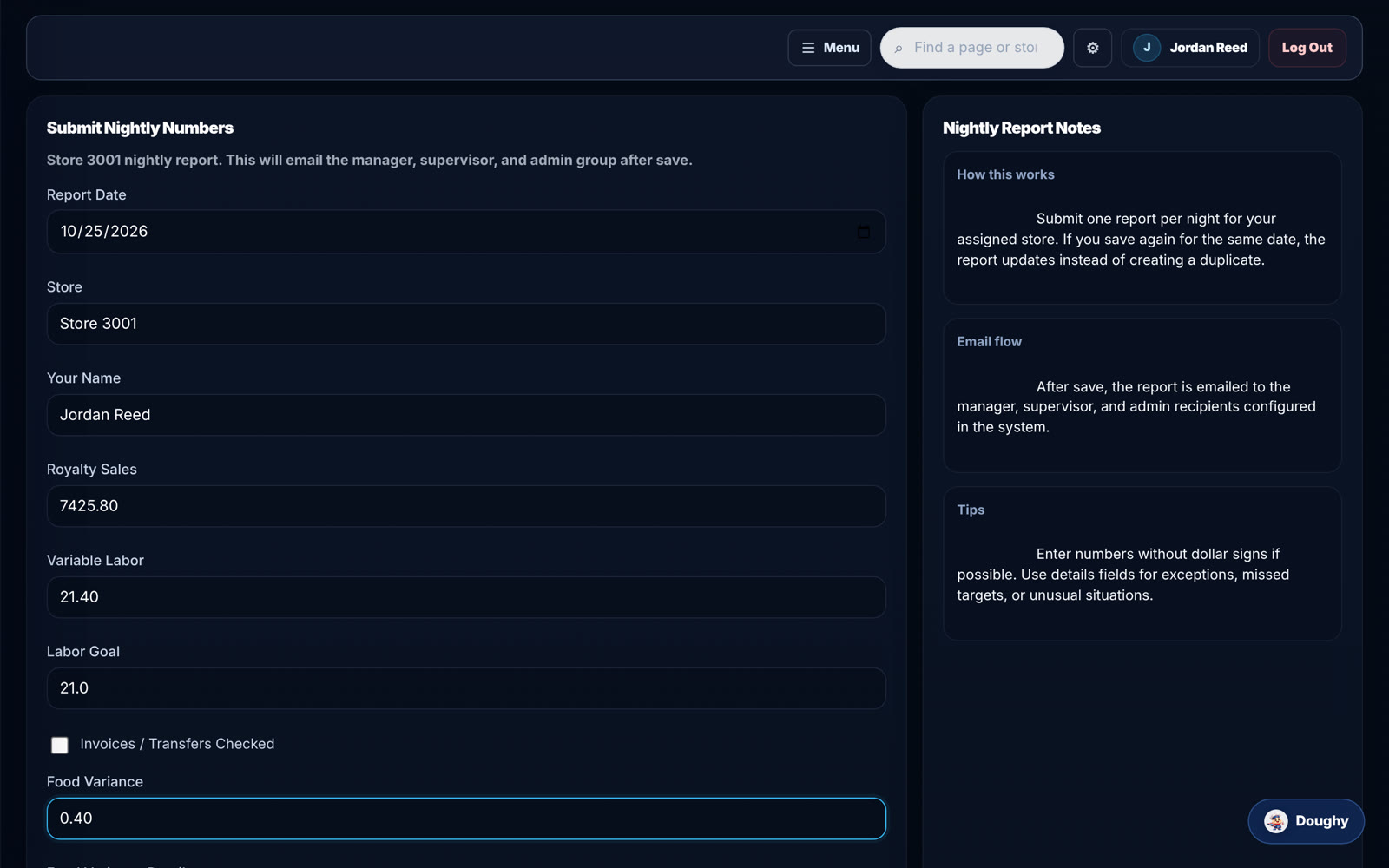This screenshot has height=868, width=1389.
Task: Click the Jordan Reed avatar circle
Action: click(1146, 48)
